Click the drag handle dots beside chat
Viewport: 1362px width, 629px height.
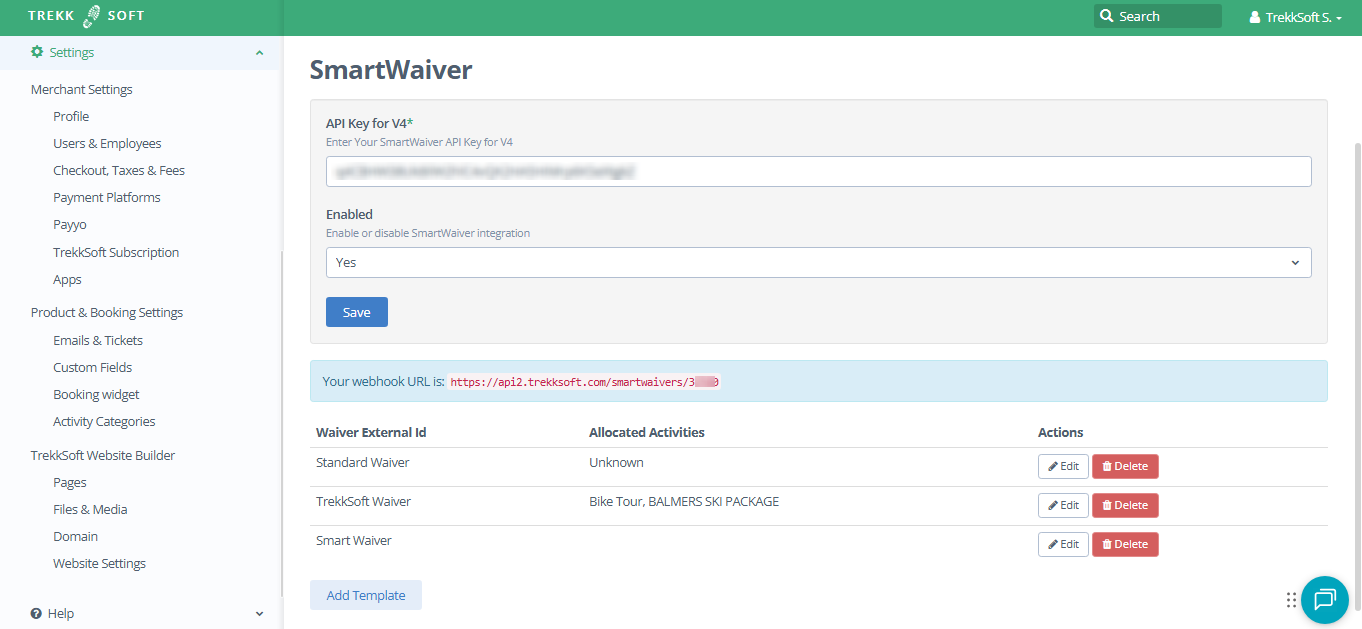(1291, 600)
